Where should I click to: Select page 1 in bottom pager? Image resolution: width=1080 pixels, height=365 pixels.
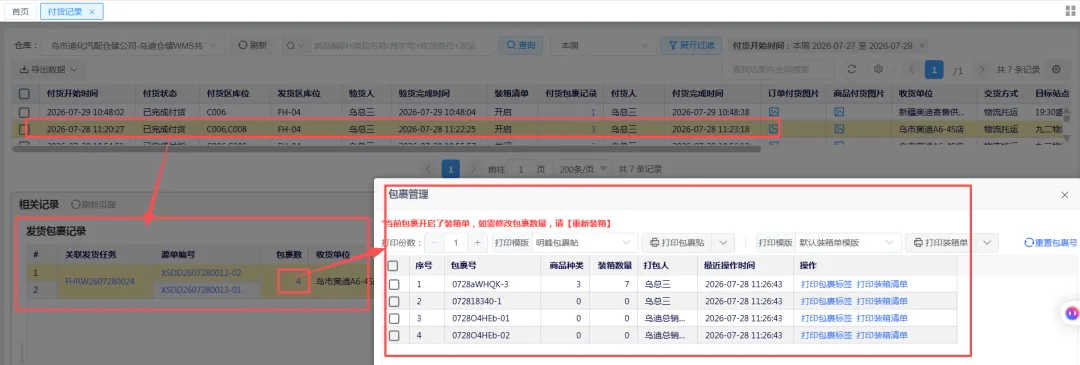(x=450, y=169)
